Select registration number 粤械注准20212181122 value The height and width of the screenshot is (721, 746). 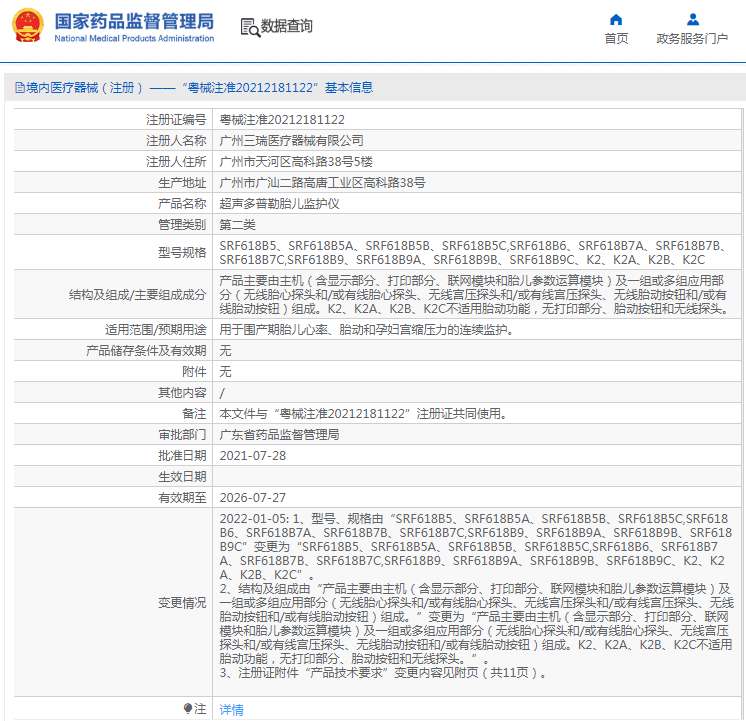282,120
